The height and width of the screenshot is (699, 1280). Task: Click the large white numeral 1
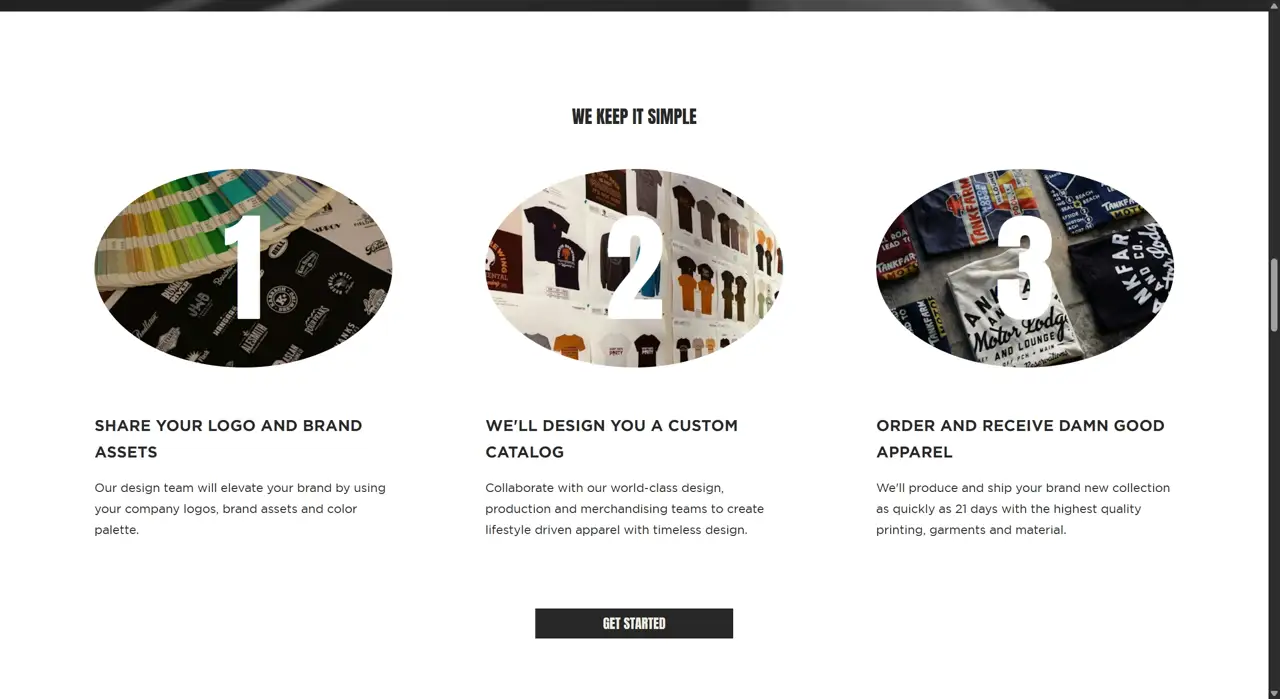click(244, 266)
